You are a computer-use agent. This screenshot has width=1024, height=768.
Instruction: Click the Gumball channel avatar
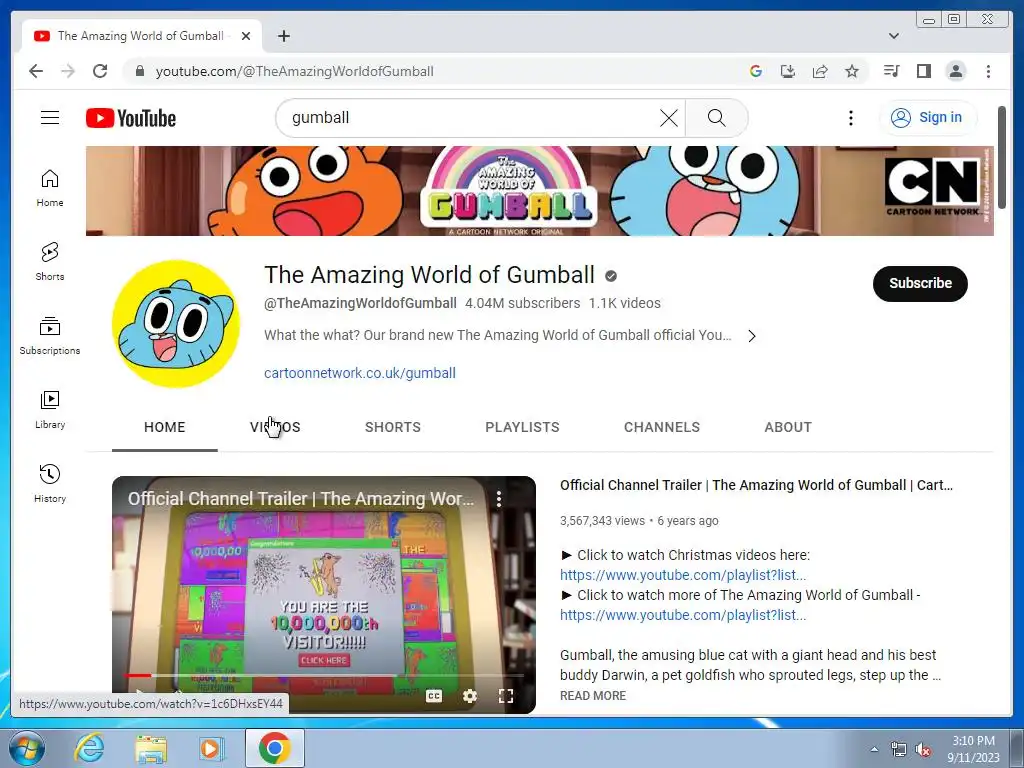(176, 323)
